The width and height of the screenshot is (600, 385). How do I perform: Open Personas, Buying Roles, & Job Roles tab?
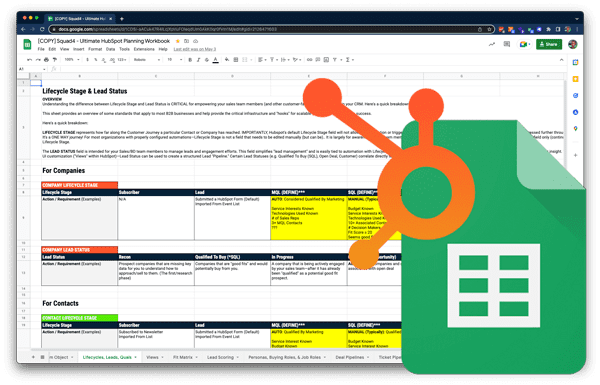pos(287,357)
